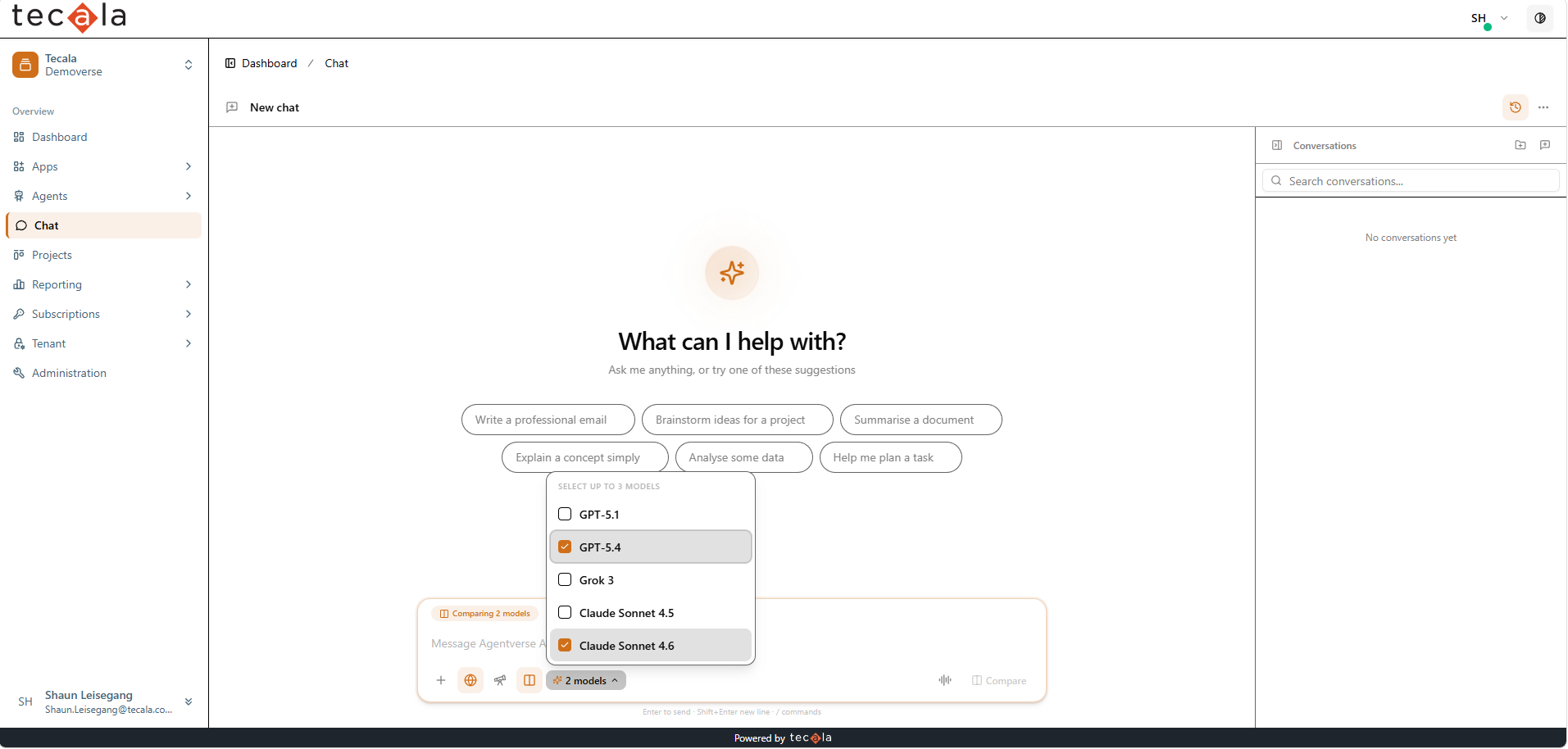
Task: Click the voice waveform icon
Action: click(945, 680)
